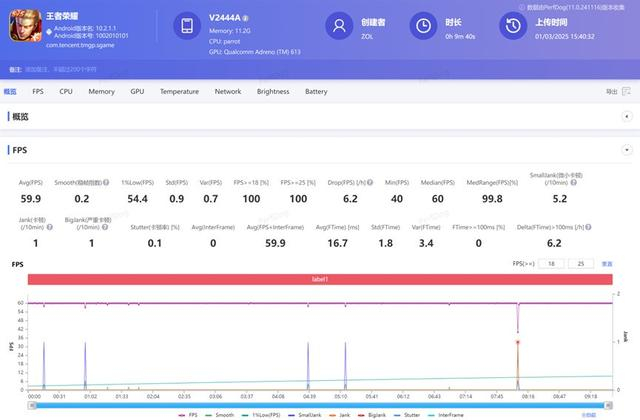Click the FPS threshold field showing 18
The width and height of the screenshot is (640, 420).
click(x=552, y=264)
